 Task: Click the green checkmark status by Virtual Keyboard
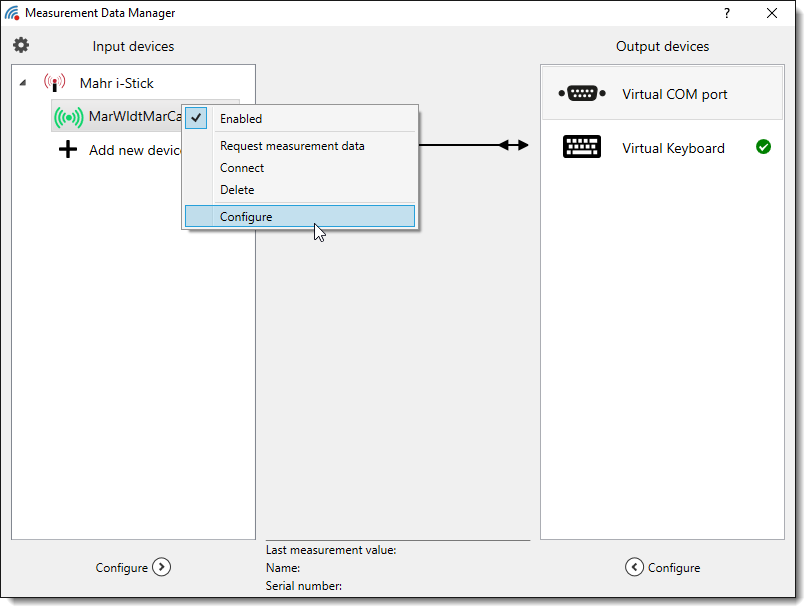point(763,147)
